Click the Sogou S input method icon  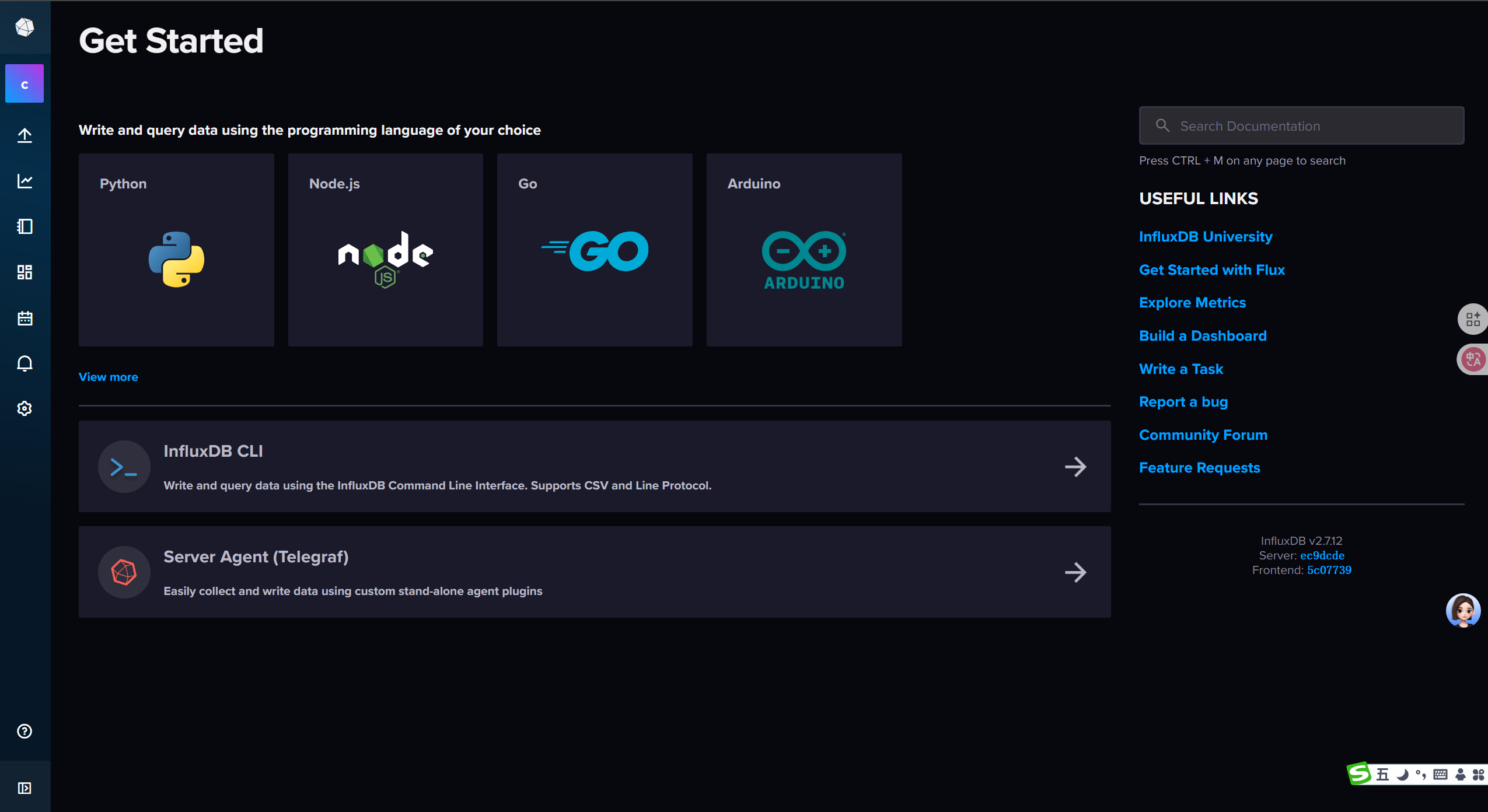(x=1360, y=773)
